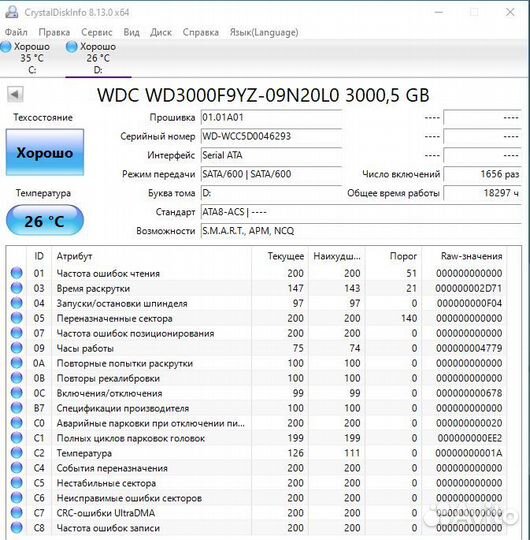
Task: Click status icon for Спецификации производителя
Action: pyautogui.click(x=17, y=408)
